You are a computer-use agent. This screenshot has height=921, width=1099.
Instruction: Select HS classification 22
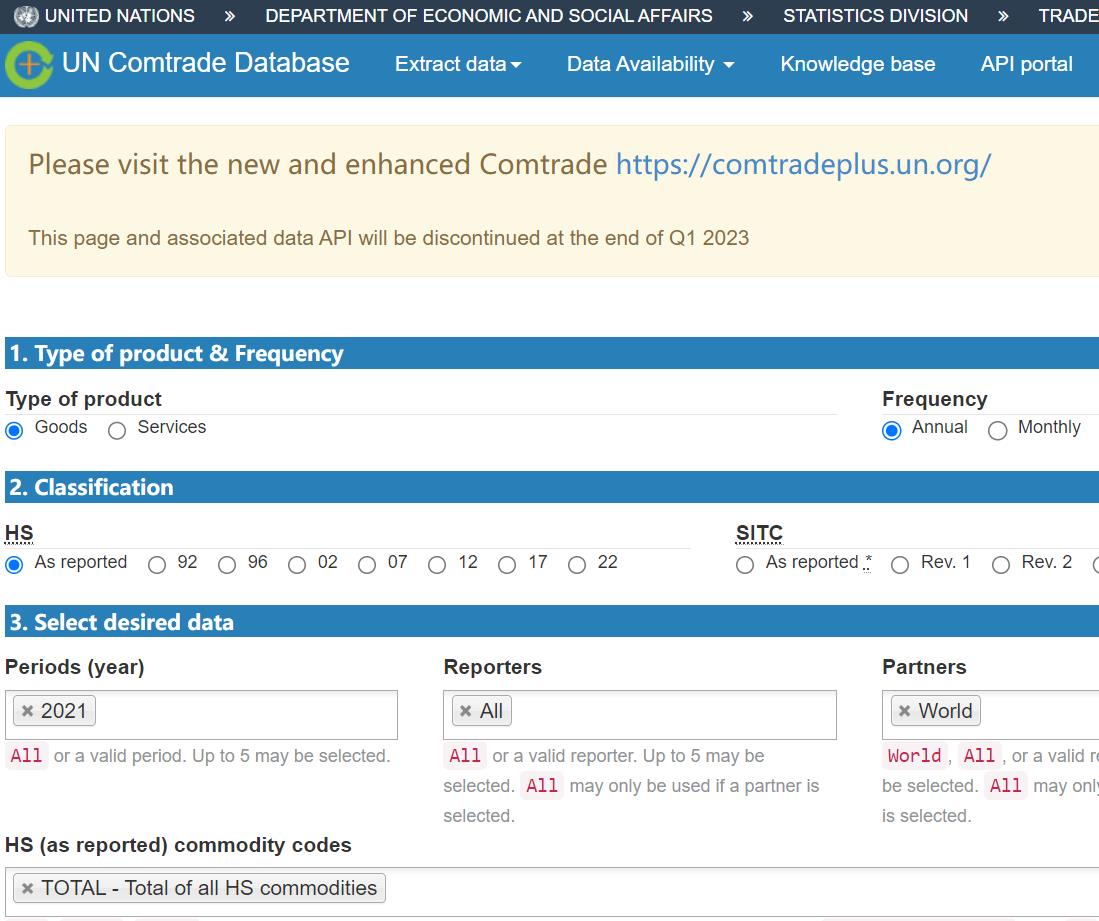(577, 565)
